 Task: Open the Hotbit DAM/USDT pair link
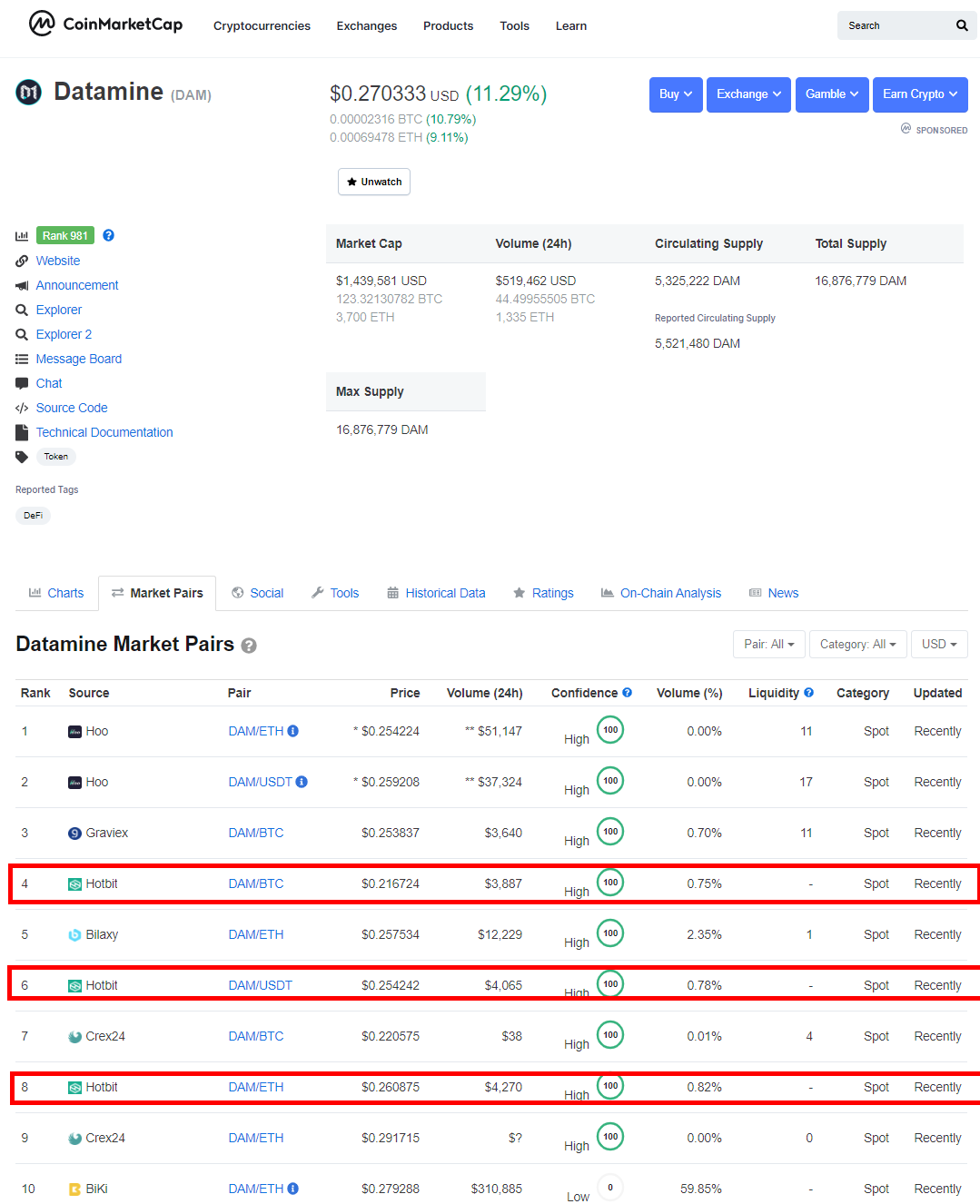click(261, 985)
